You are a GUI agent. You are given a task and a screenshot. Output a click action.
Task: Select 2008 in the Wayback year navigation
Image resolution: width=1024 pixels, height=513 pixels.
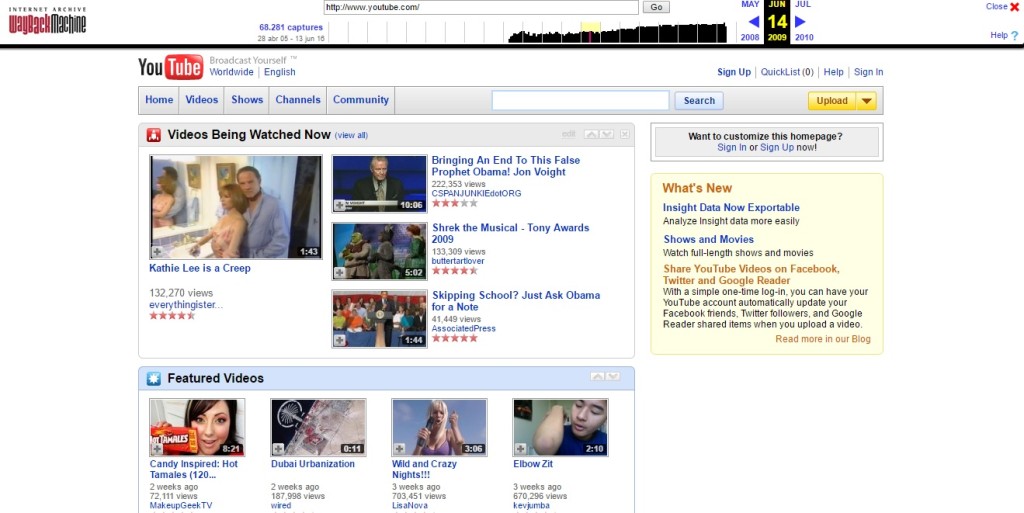[750, 37]
